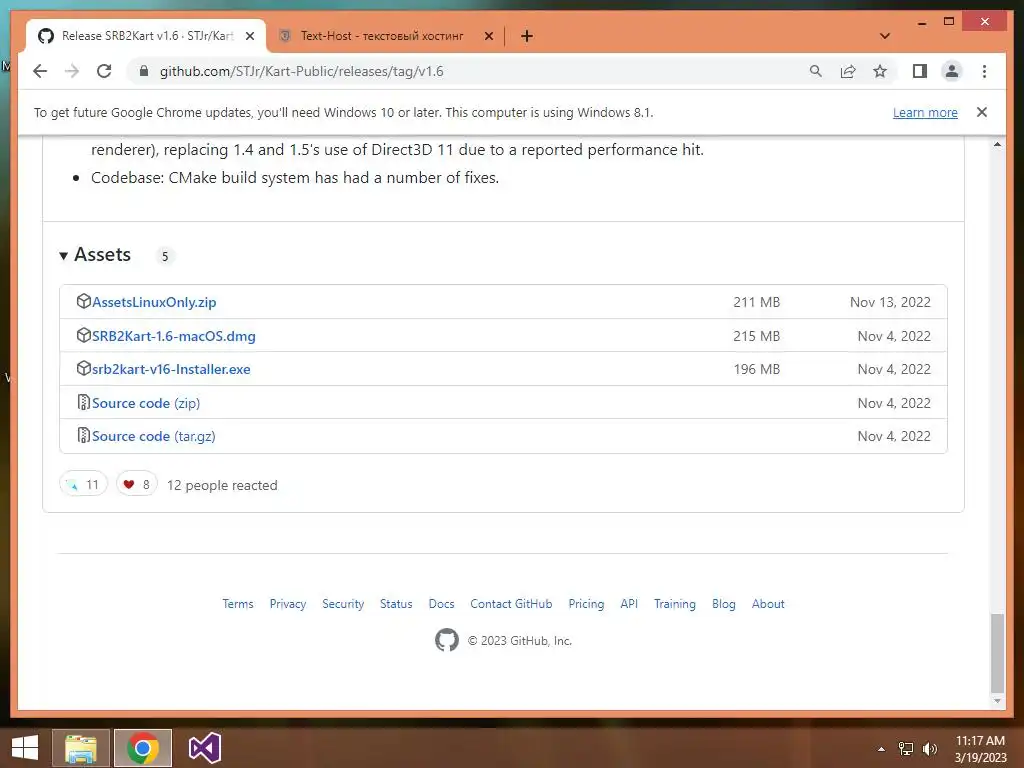Open the Contact GitHub link
This screenshot has width=1024, height=768.
[511, 604]
